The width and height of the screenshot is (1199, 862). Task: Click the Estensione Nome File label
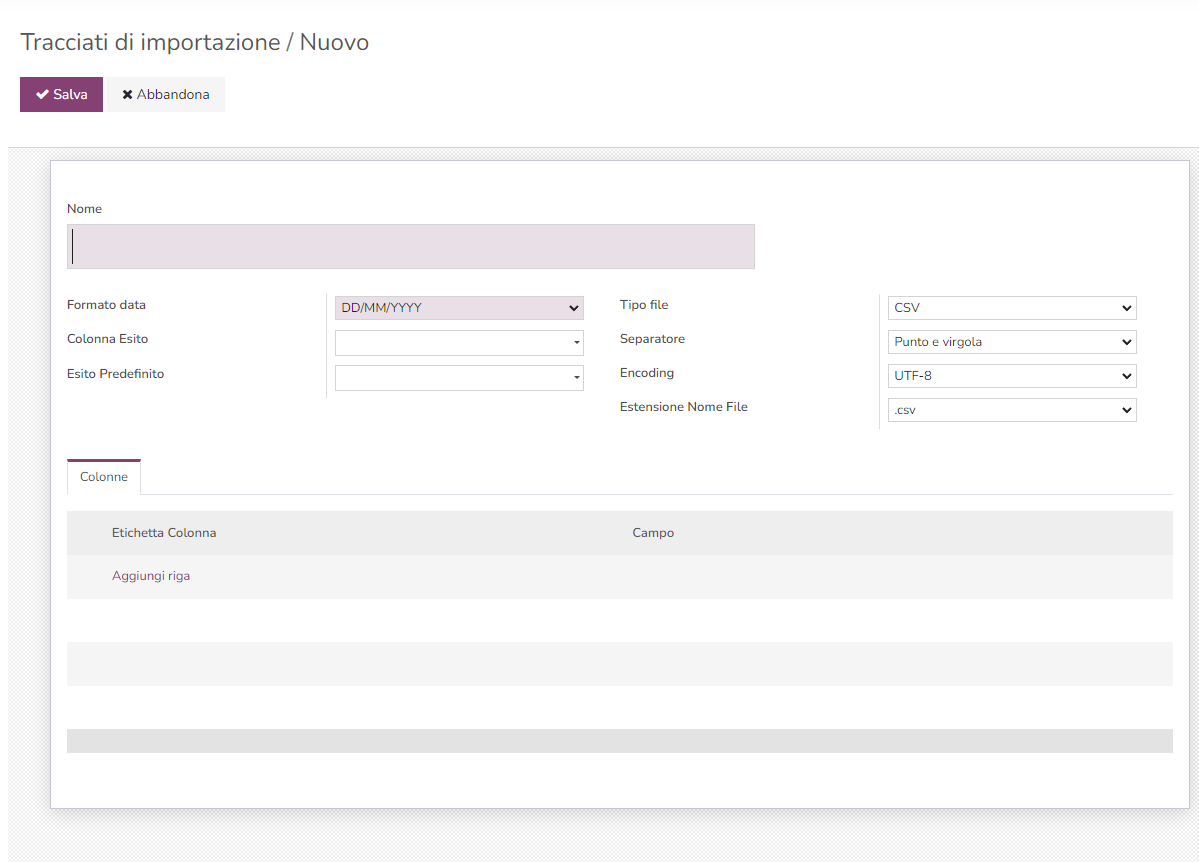(x=683, y=407)
